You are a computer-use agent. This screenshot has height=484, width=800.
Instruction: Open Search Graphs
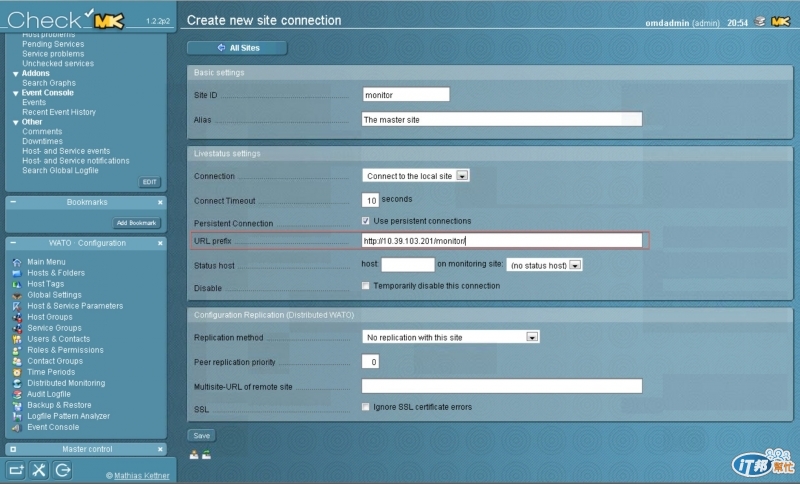click(48, 83)
